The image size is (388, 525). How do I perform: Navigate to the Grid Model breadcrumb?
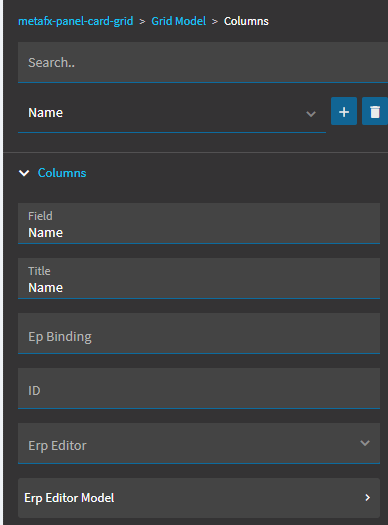click(x=178, y=21)
